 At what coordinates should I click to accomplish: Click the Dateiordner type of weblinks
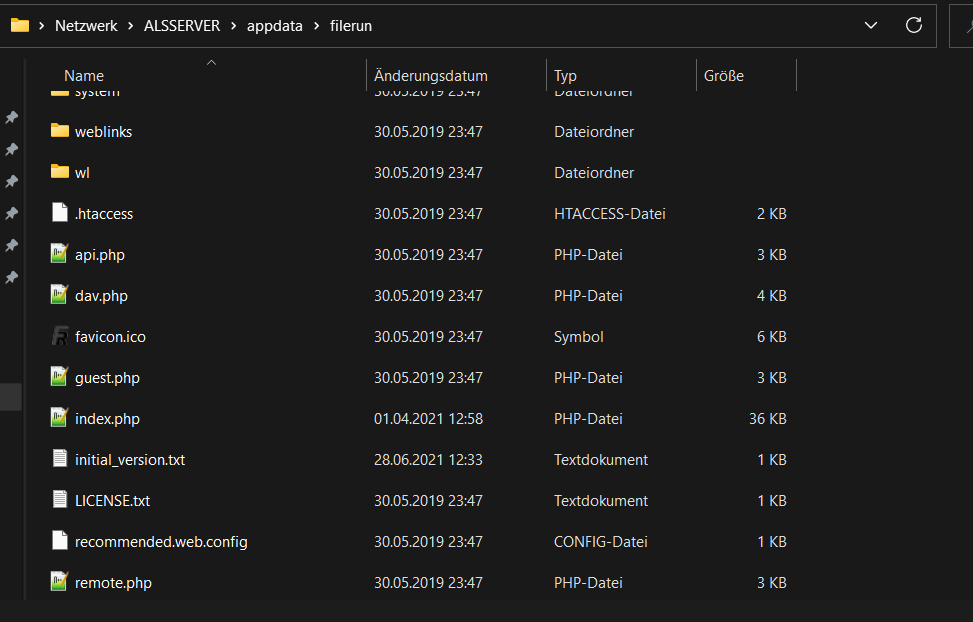pyautogui.click(x=594, y=132)
